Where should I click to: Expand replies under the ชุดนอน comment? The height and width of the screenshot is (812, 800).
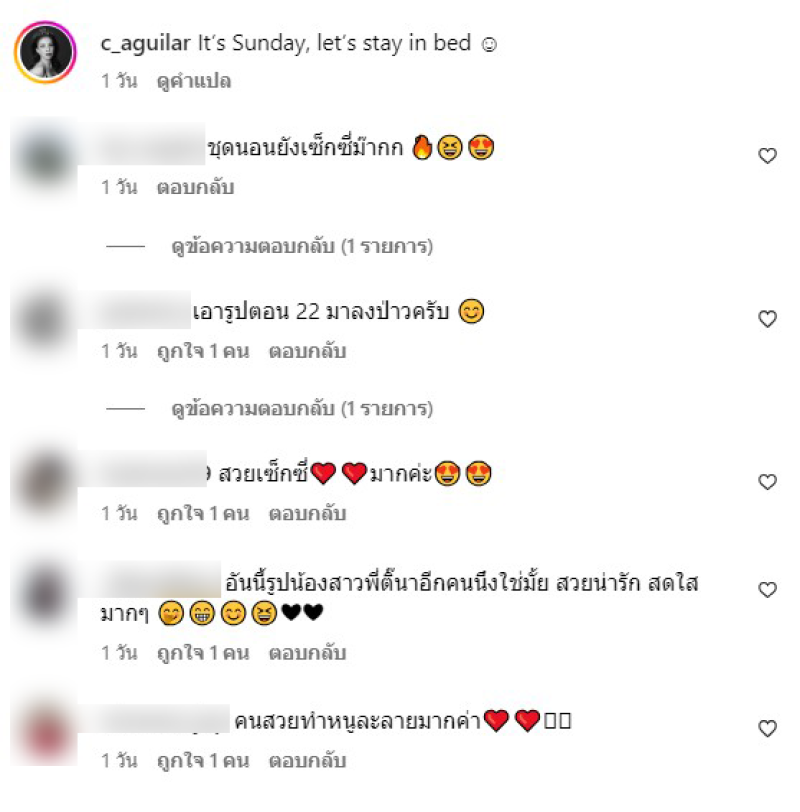(x=302, y=246)
